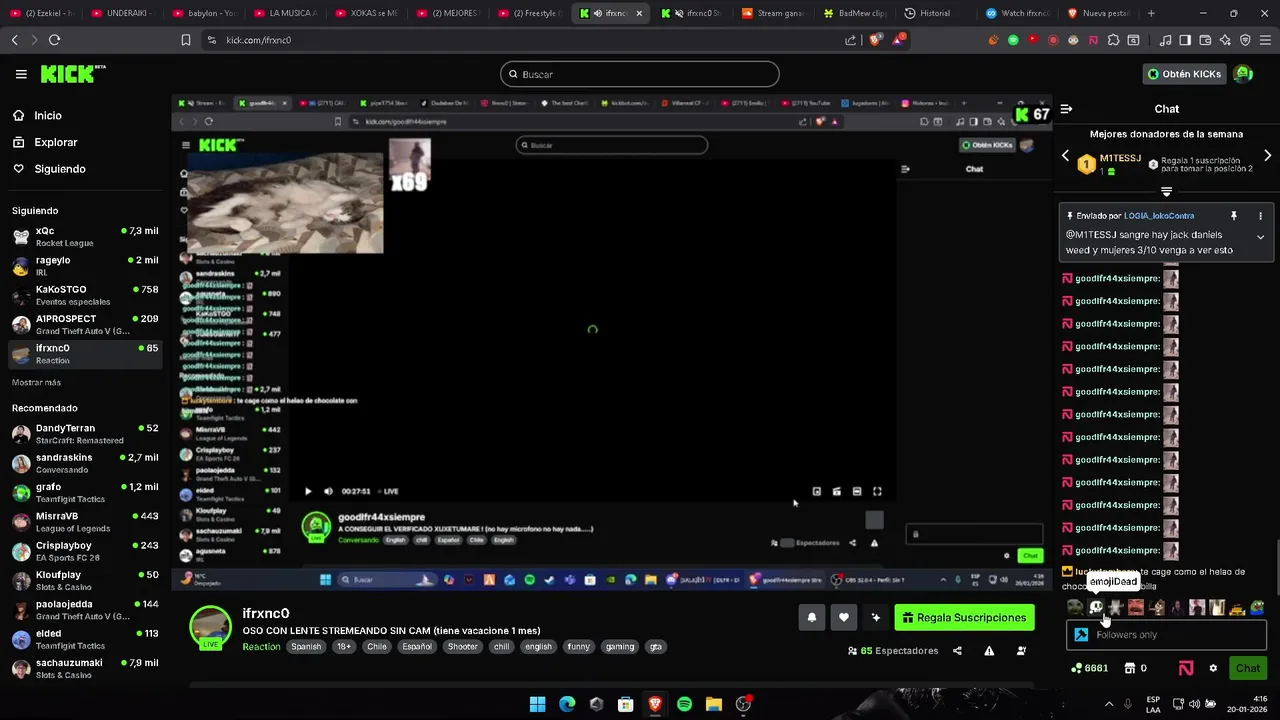Image resolution: width=1280 pixels, height=720 pixels.
Task: Open browser main menu hamburger
Action: [1265, 40]
